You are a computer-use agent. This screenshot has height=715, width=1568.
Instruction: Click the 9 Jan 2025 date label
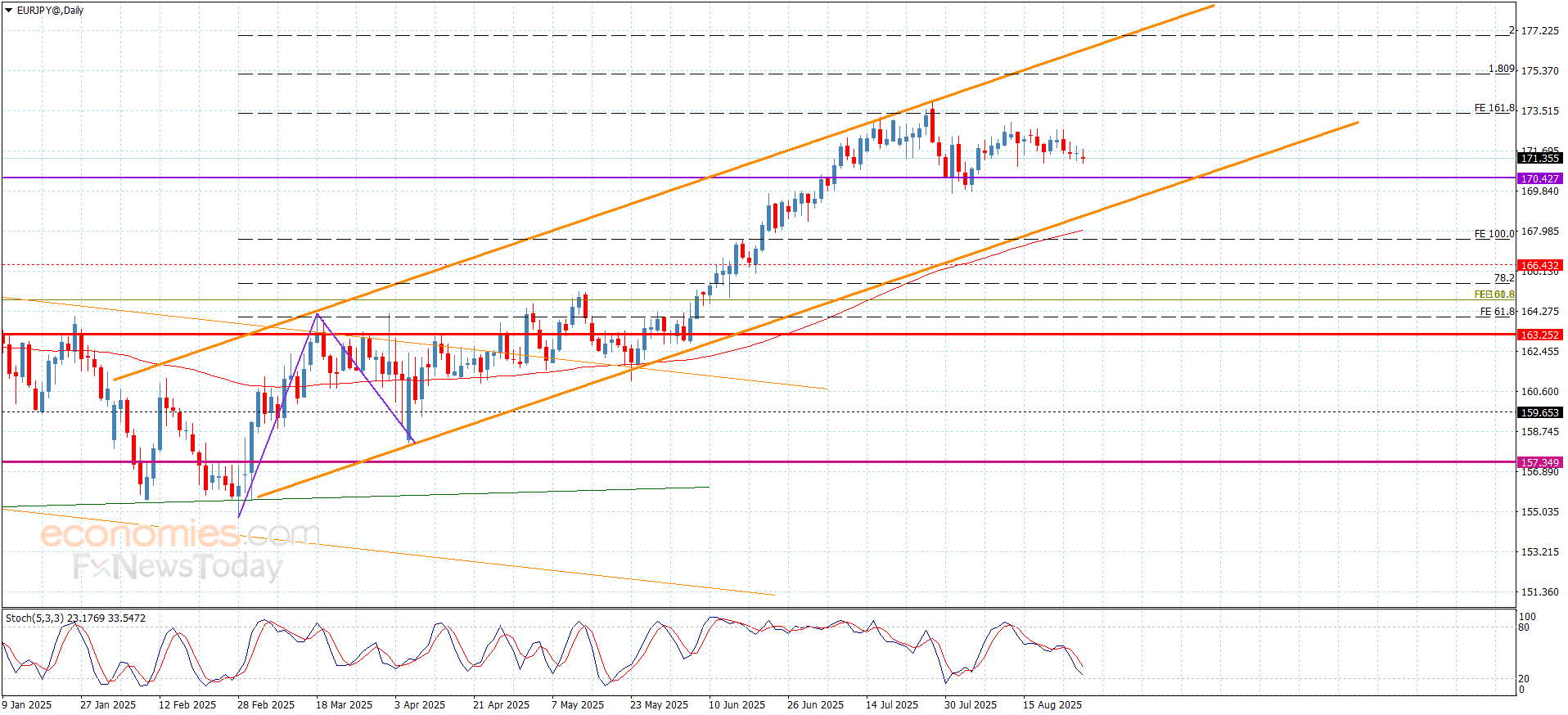click(27, 705)
